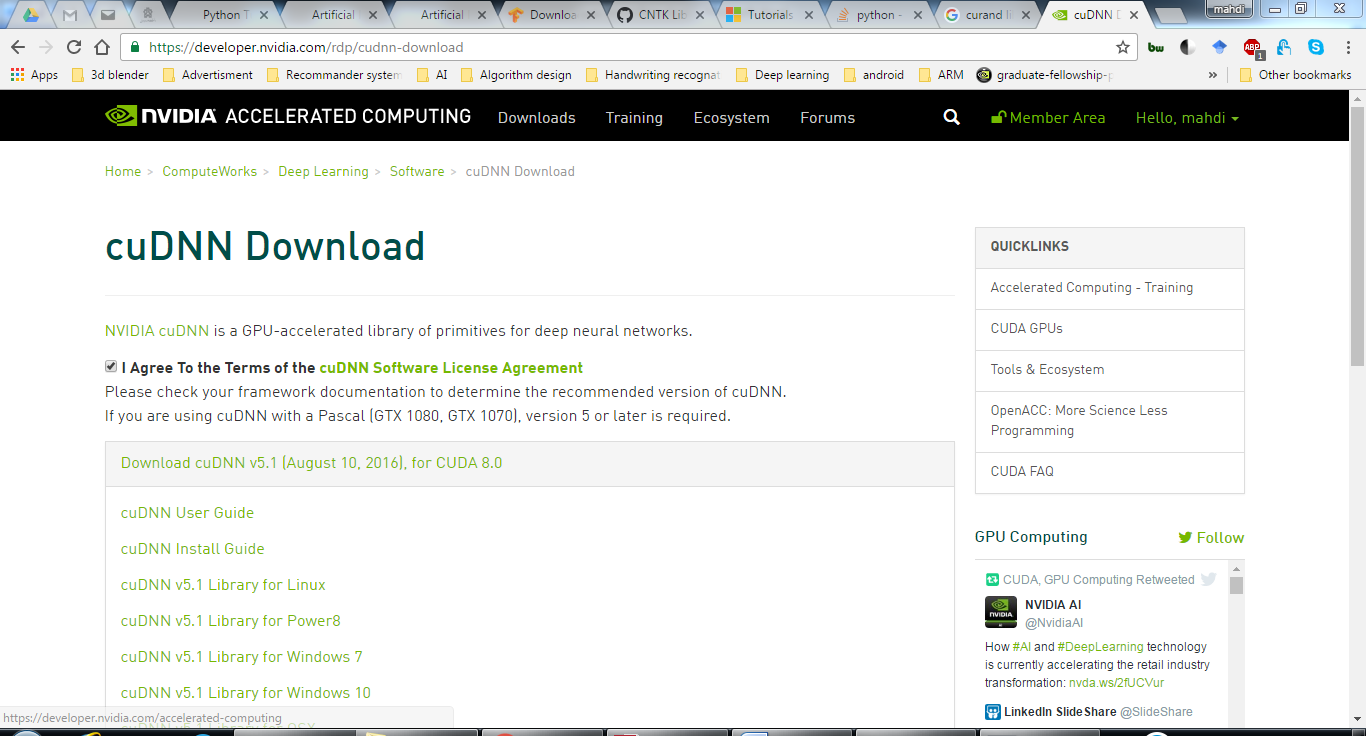Open the 3d blender bookmark folder

[x=111, y=75]
